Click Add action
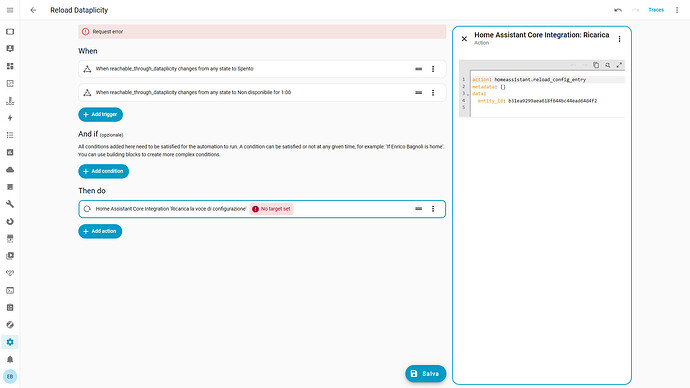 point(100,231)
